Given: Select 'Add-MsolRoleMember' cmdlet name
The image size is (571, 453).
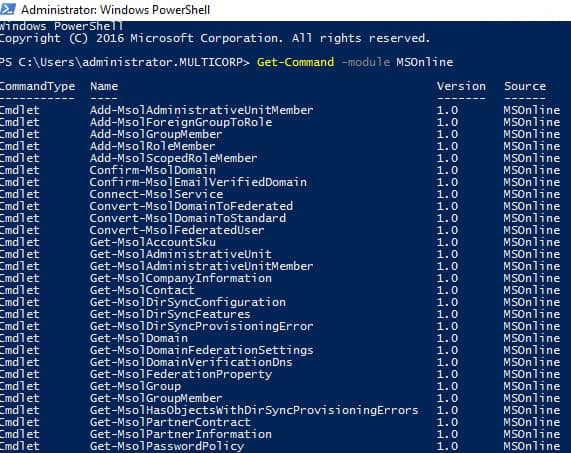Looking at the screenshot, I should coord(153,146).
